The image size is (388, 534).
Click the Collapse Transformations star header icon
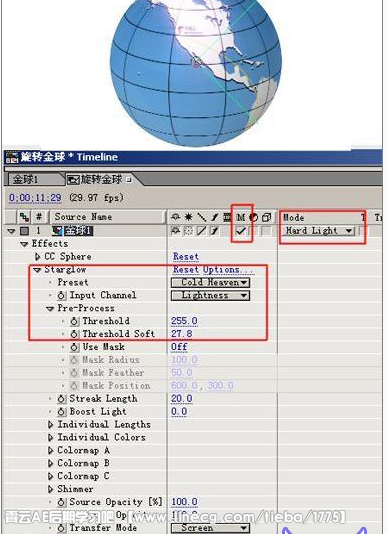[x=188, y=217]
